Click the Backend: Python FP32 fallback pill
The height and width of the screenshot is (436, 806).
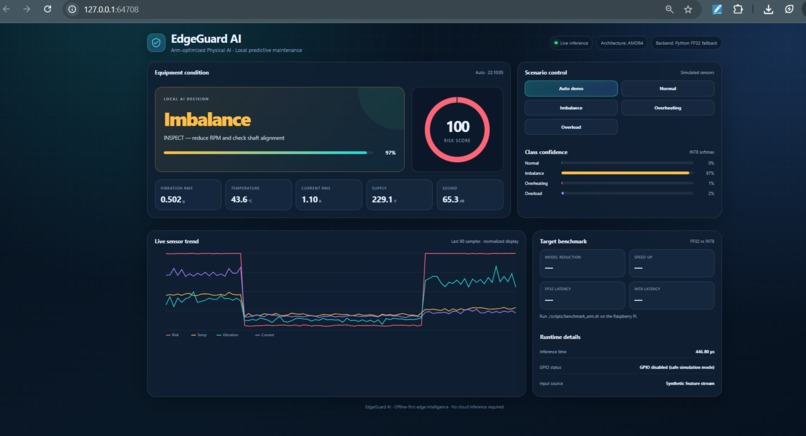tap(686, 43)
